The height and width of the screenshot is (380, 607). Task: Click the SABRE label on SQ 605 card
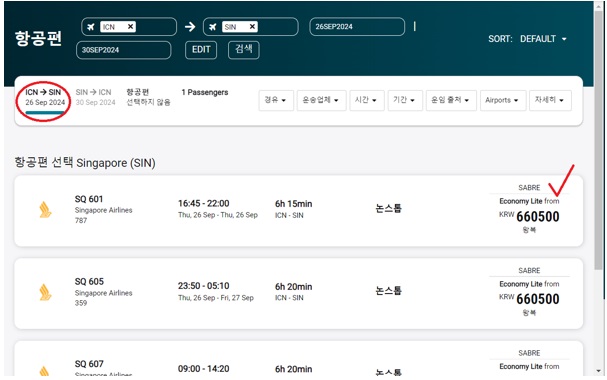[529, 270]
